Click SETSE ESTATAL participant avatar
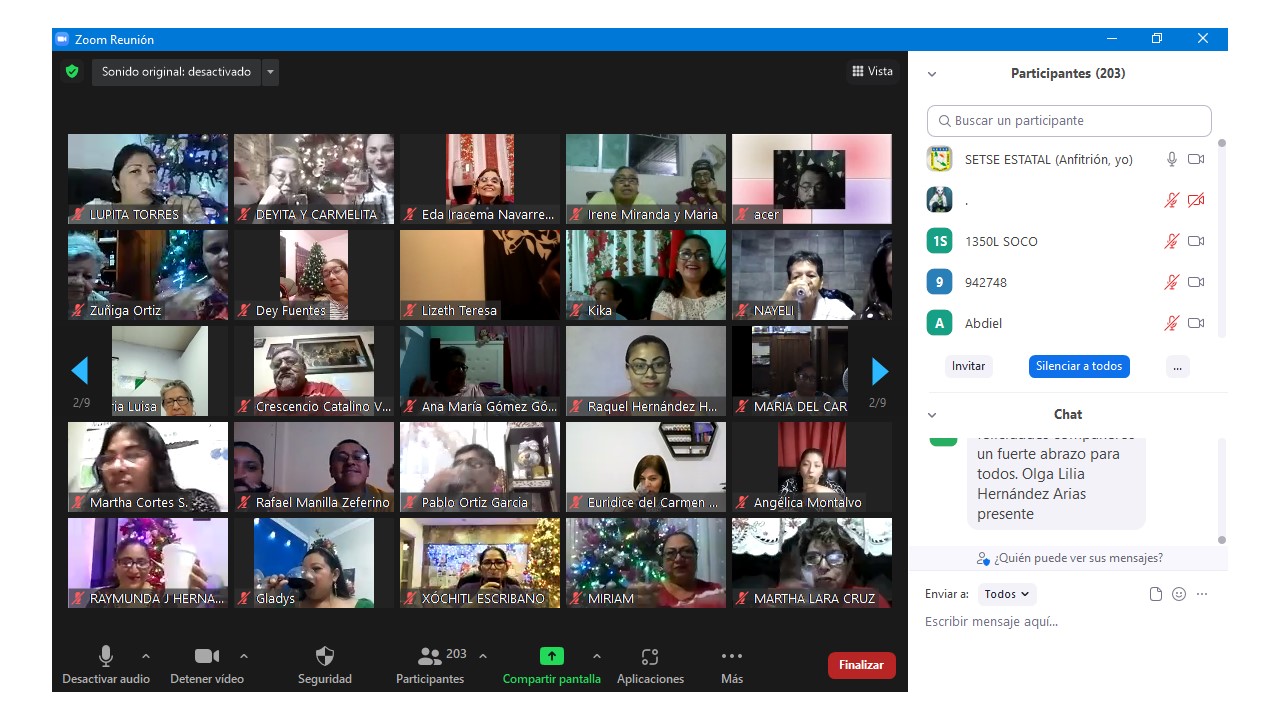This screenshot has height=720, width=1280. [939, 159]
